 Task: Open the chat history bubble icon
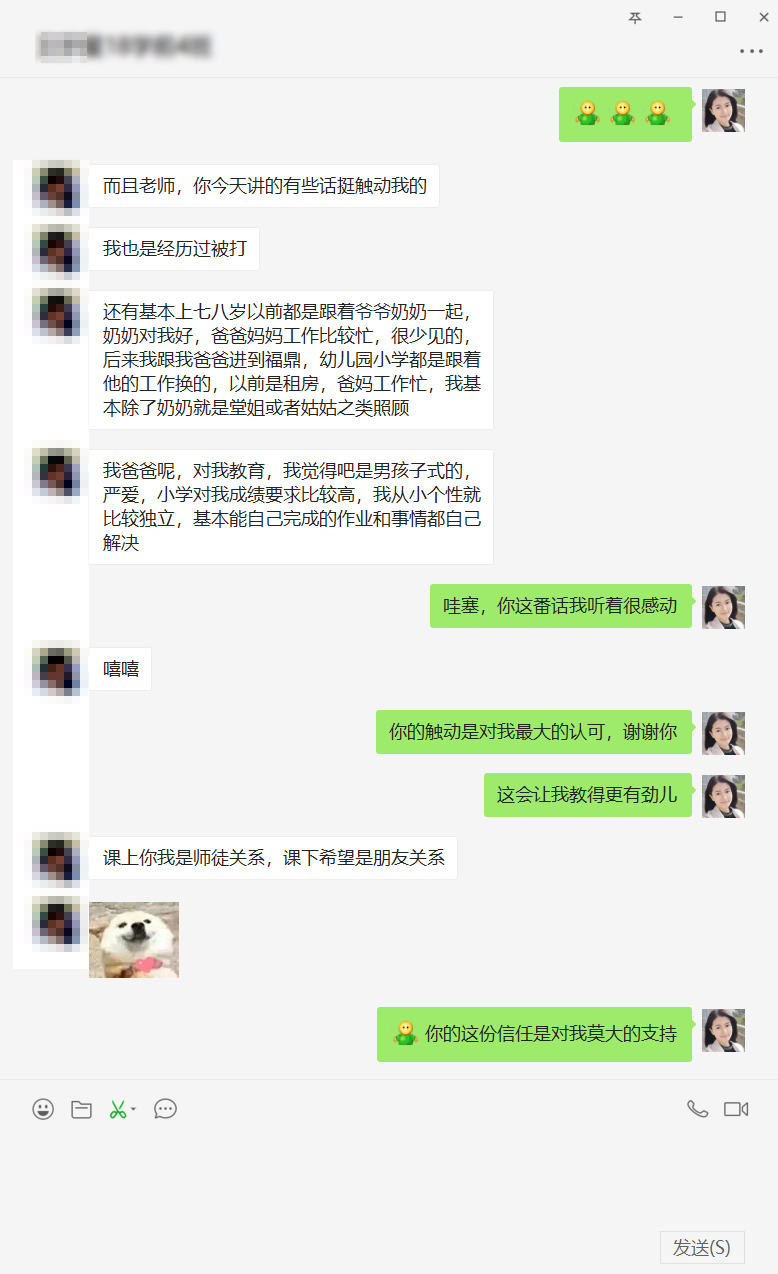pyautogui.click(x=166, y=1109)
